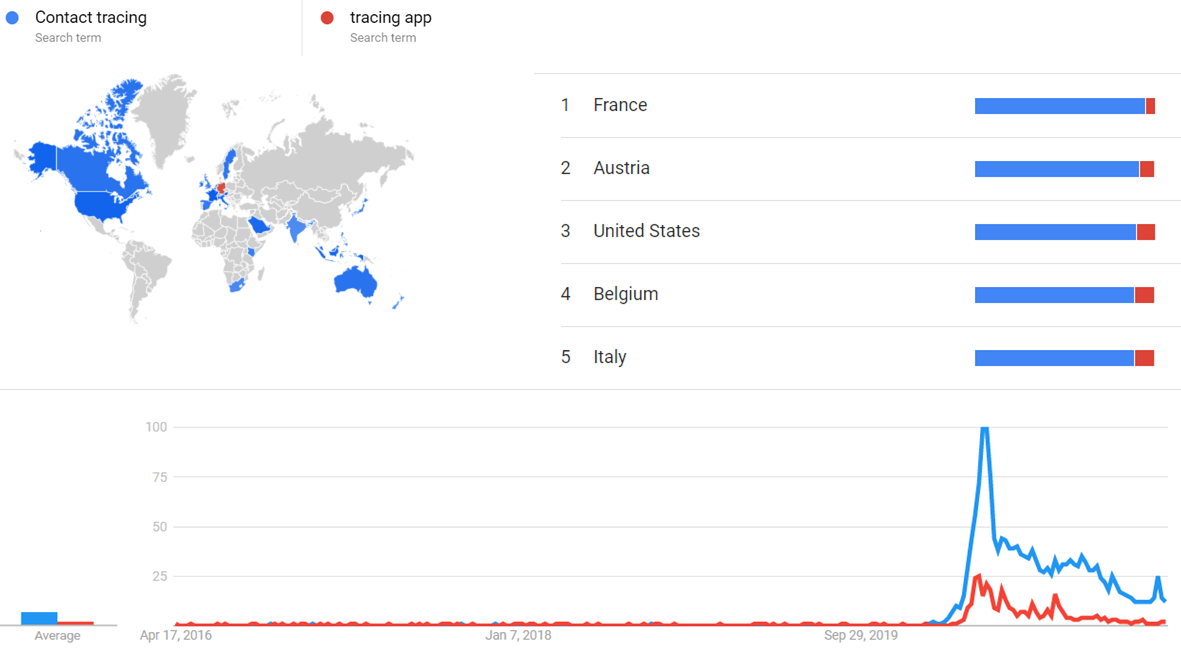Select the tracing app search term
This screenshot has width=1181, height=657.
(390, 18)
